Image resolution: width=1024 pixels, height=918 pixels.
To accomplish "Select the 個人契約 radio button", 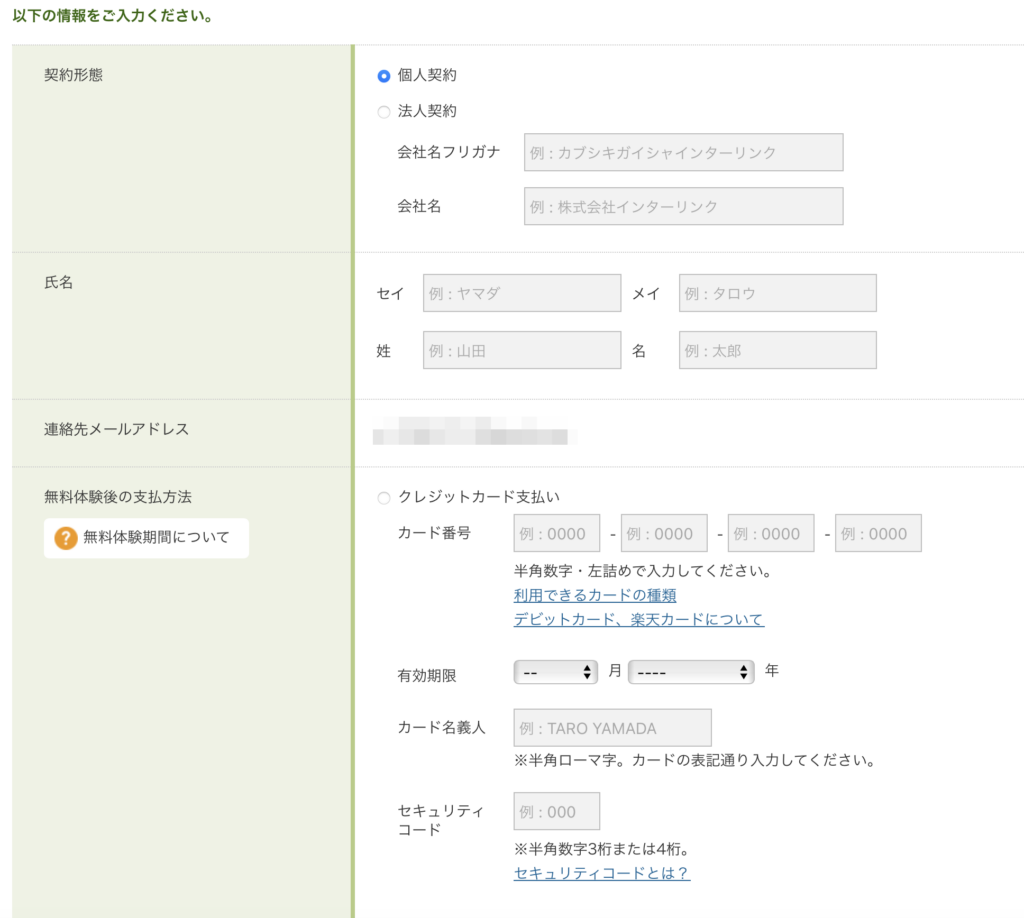I will tap(384, 76).
